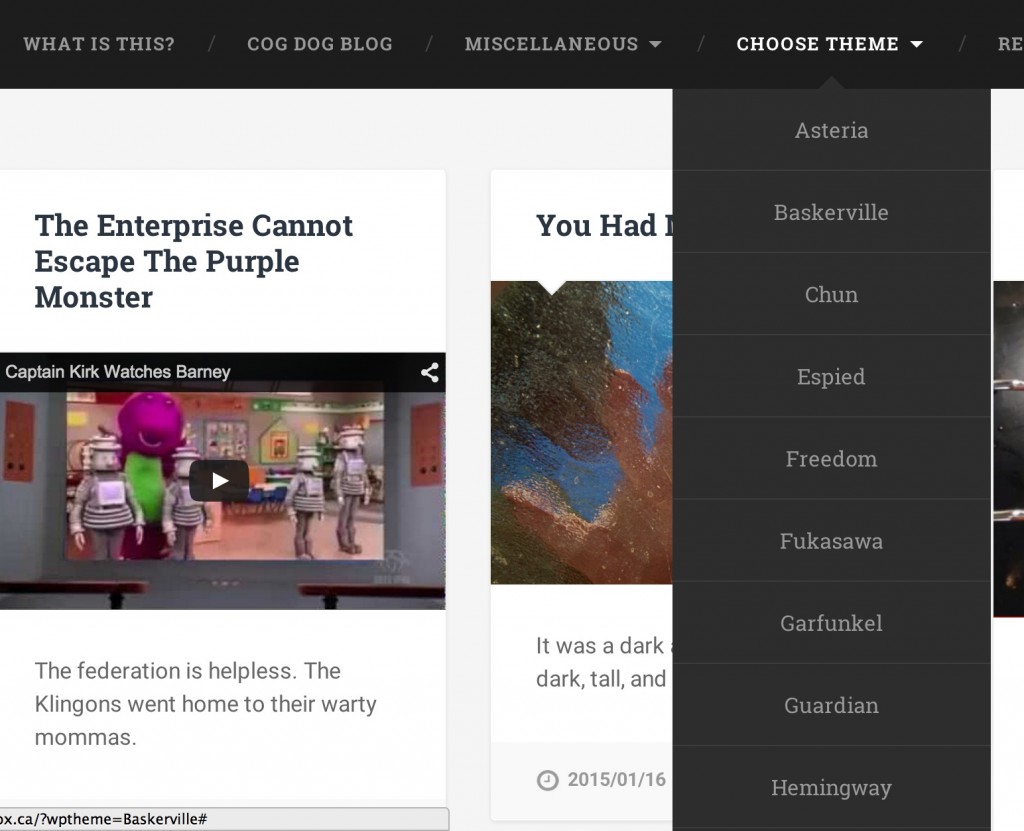
Task: Click the share icon on the video
Action: pyautogui.click(x=429, y=372)
